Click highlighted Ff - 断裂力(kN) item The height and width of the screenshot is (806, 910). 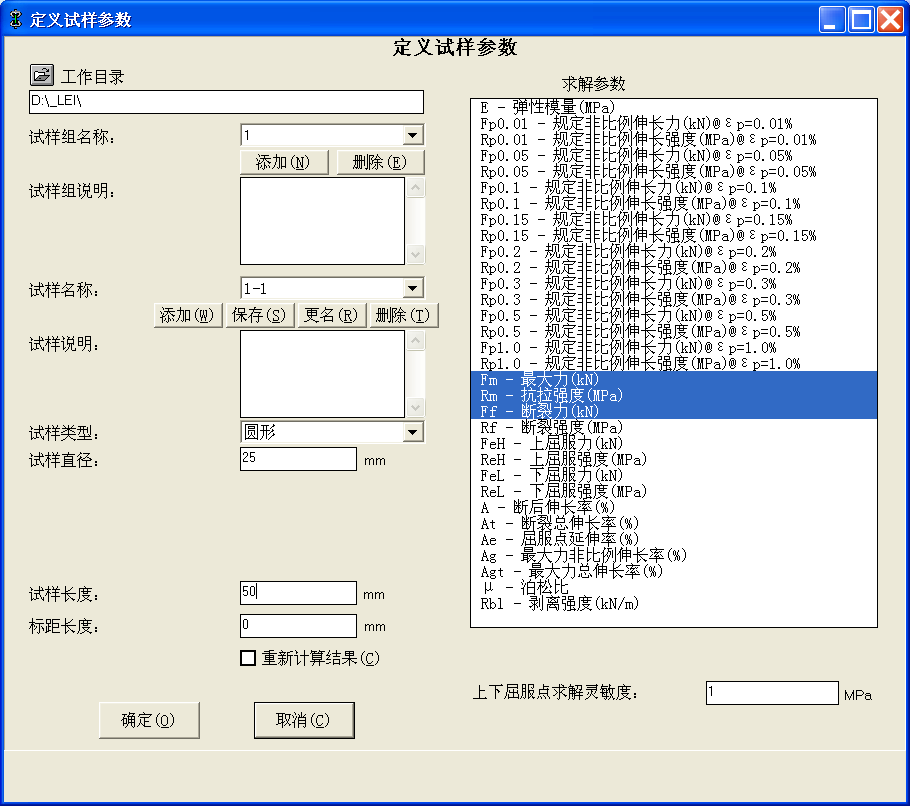[674, 411]
